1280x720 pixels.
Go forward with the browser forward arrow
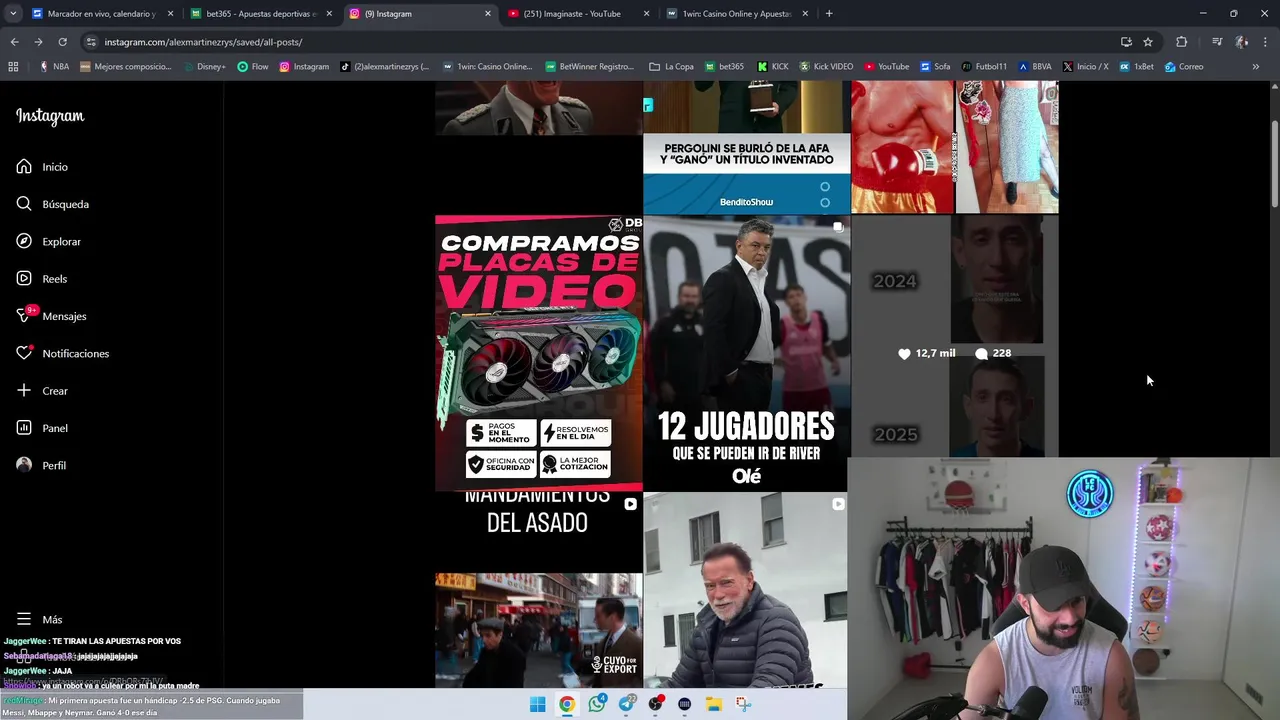(38, 42)
